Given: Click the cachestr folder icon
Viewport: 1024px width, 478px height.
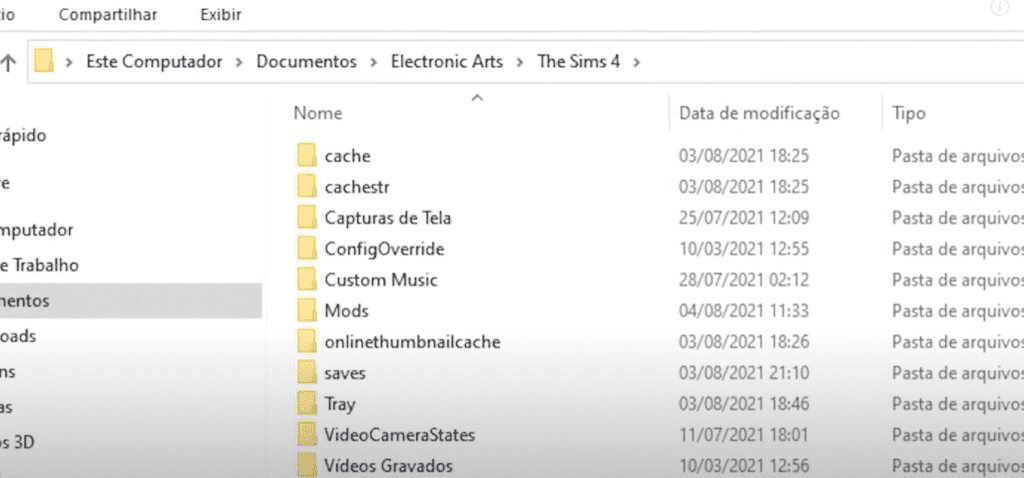Looking at the screenshot, I should [x=306, y=187].
